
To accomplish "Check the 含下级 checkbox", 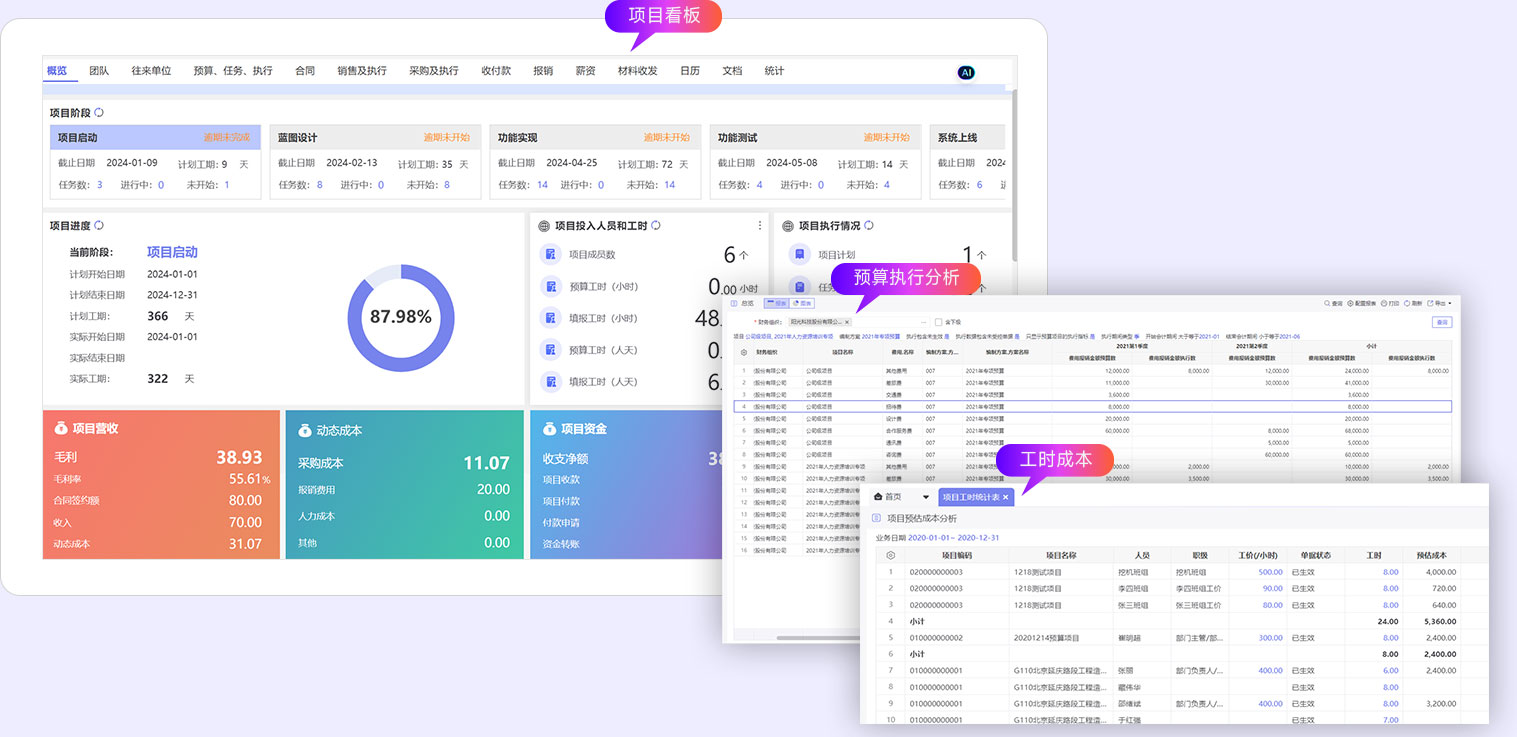I will point(938,322).
